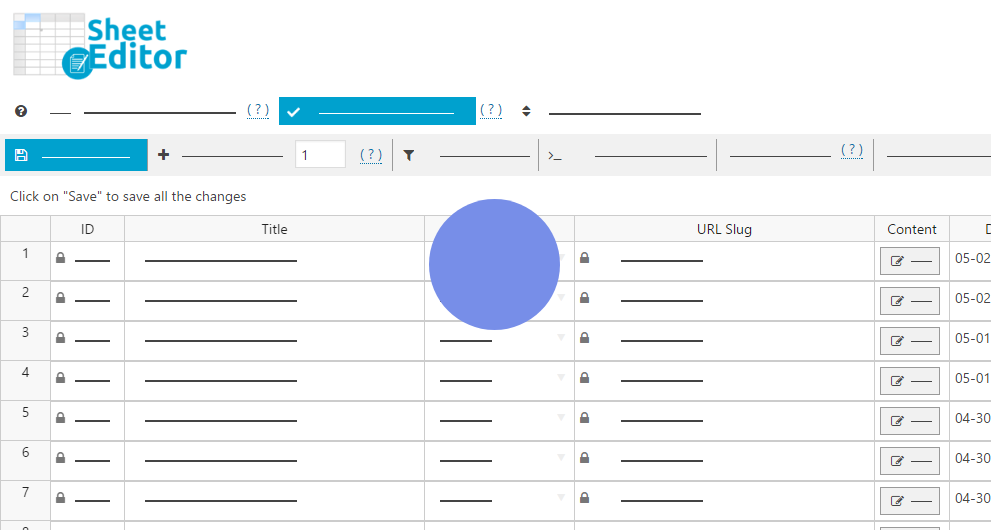Screen dimensions: 991x530
Task: Select row header 3
Action: pos(25,340)
